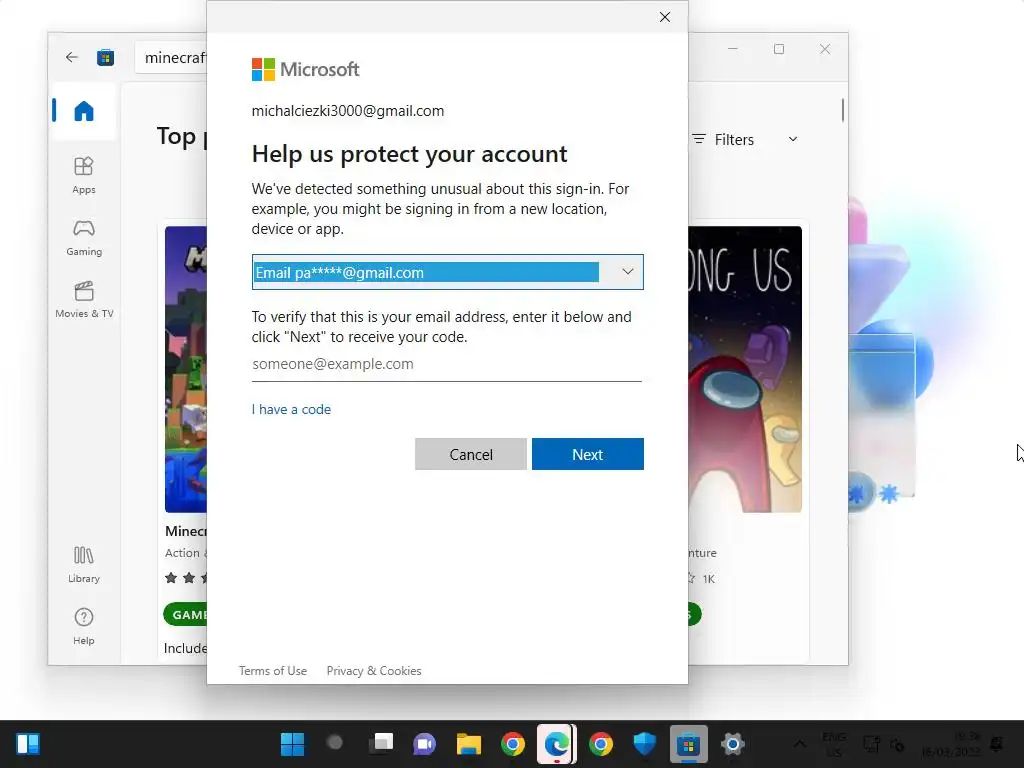Screen dimensions: 1024x768
Task: Open Apps section in Store sidebar
Action: click(x=84, y=175)
